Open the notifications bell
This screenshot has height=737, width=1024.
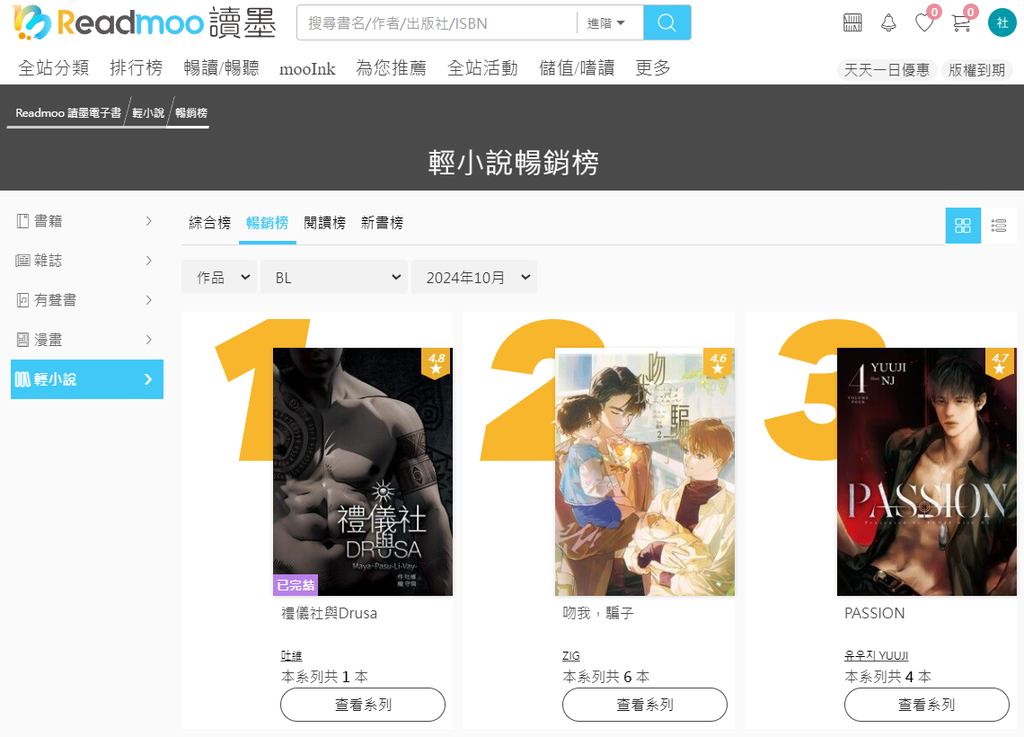(888, 23)
